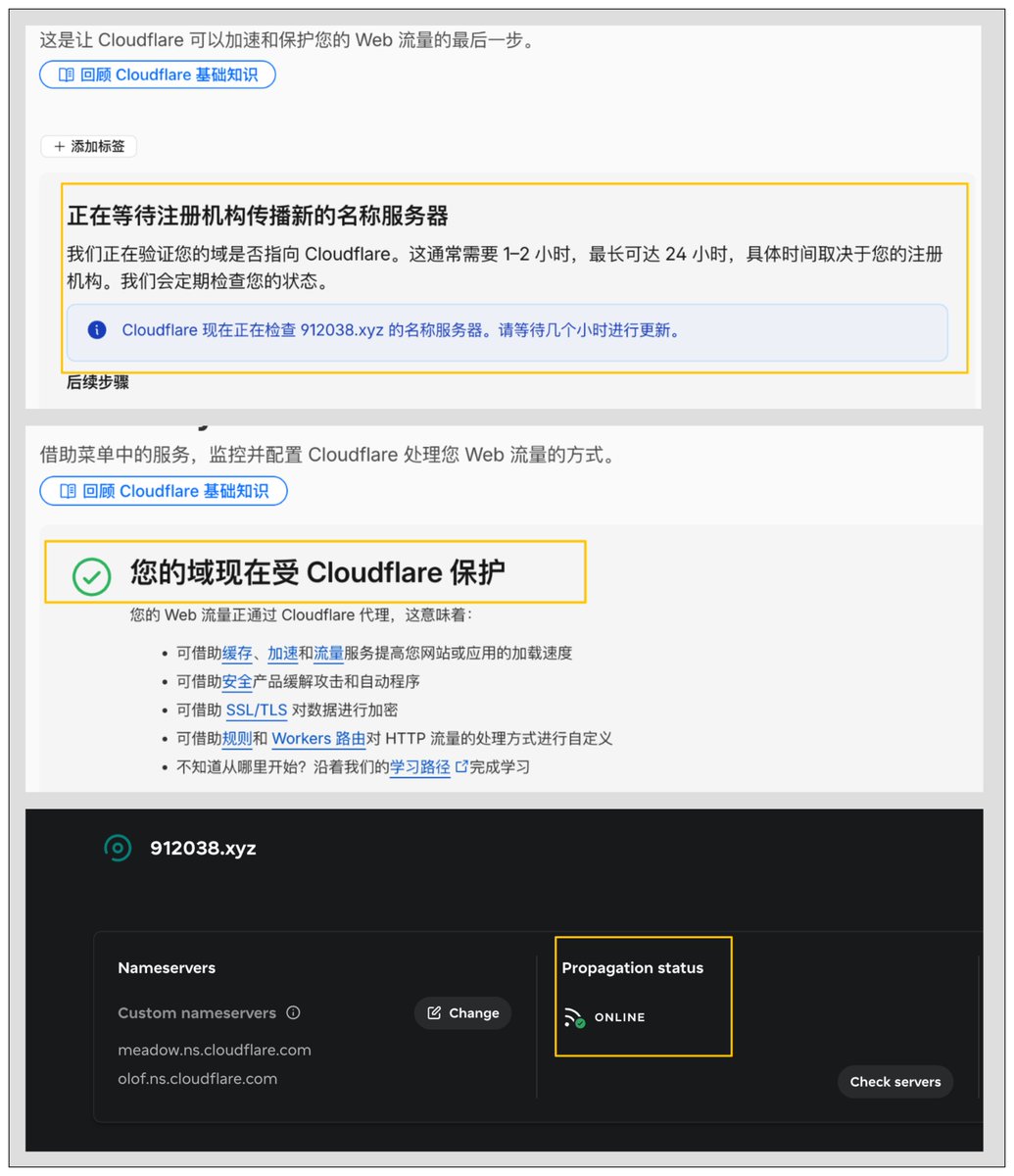Image resolution: width=1014 pixels, height=1176 pixels.
Task: Click the Custom nameservers info icon
Action: tap(293, 1012)
